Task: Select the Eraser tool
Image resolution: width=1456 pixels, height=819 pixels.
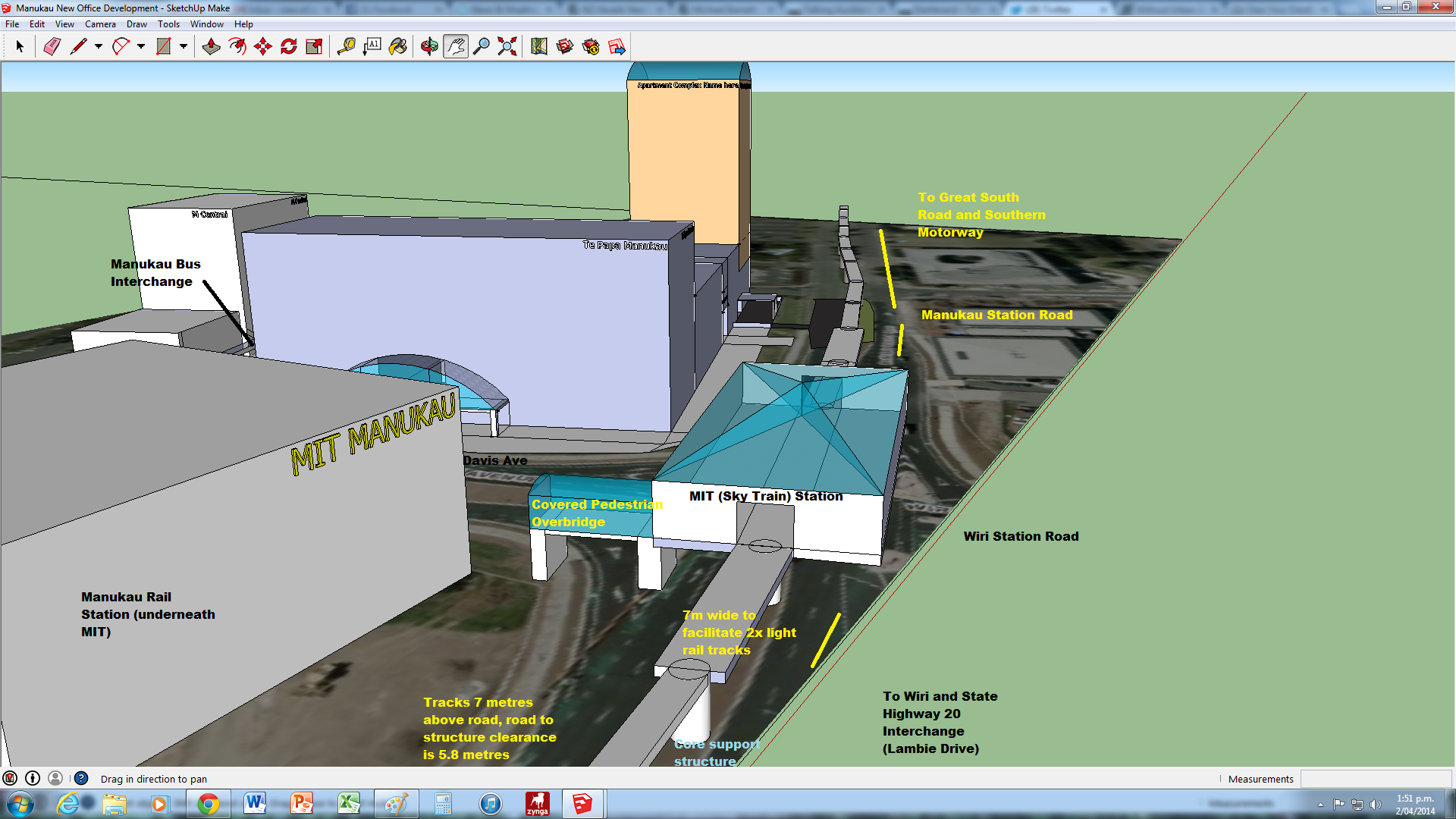Action: click(52, 47)
